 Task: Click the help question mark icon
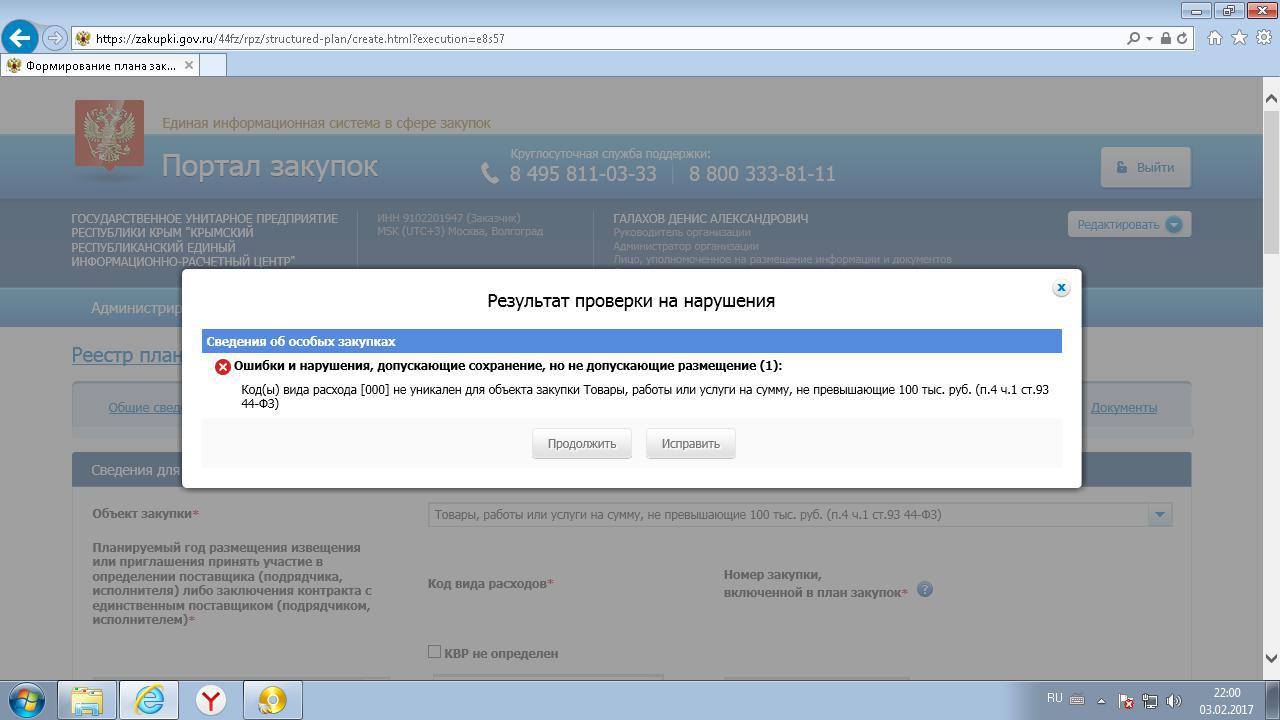click(924, 589)
